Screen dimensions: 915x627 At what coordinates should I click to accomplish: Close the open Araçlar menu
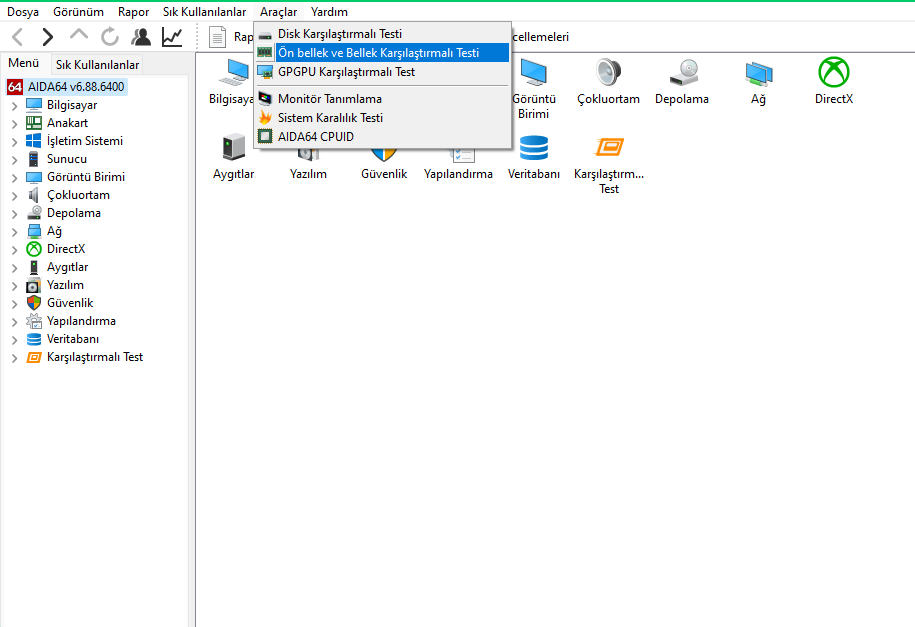tap(278, 12)
